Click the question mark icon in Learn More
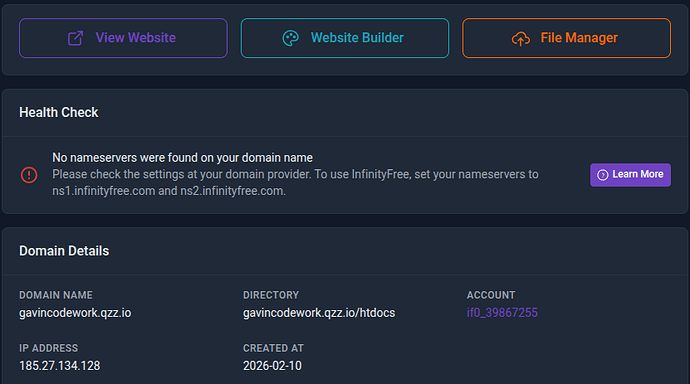690x384 pixels. [x=602, y=175]
